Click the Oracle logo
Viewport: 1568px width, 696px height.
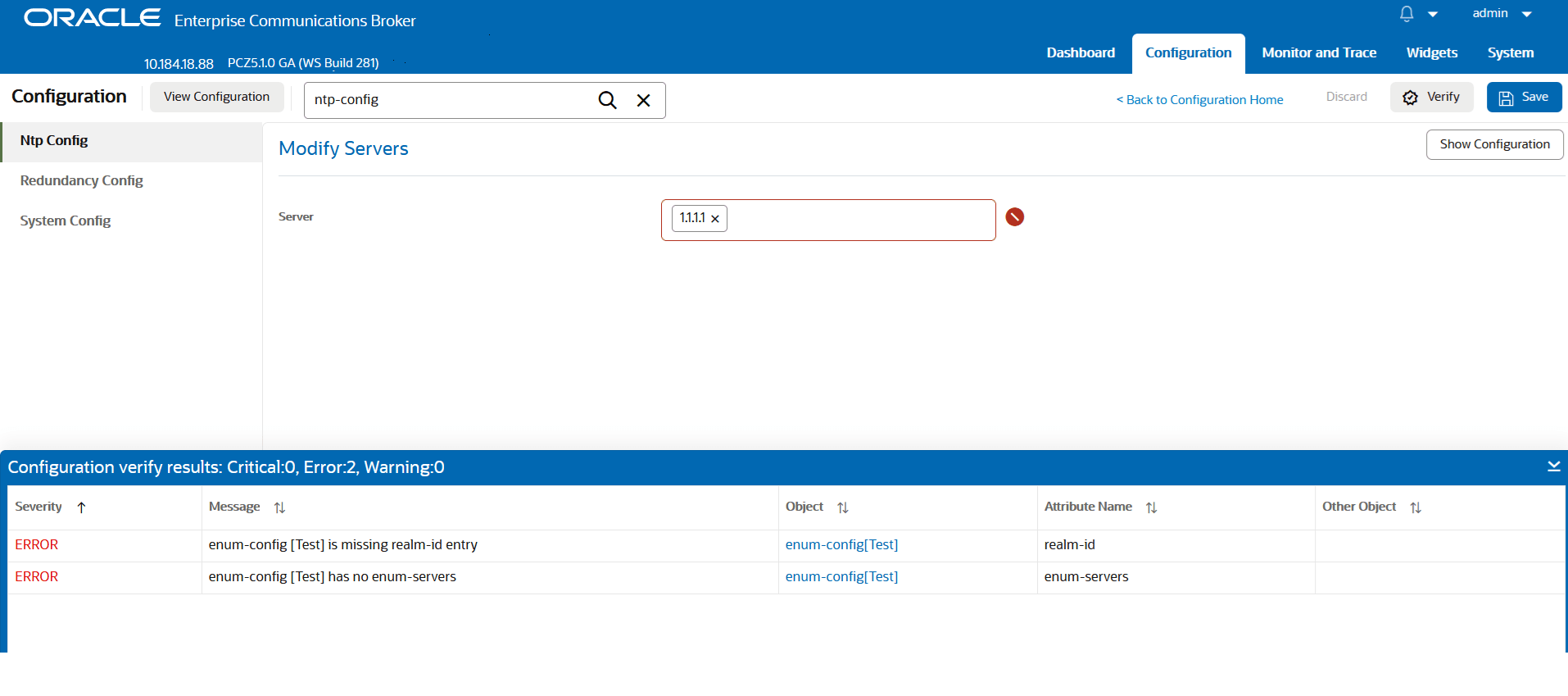click(x=92, y=18)
